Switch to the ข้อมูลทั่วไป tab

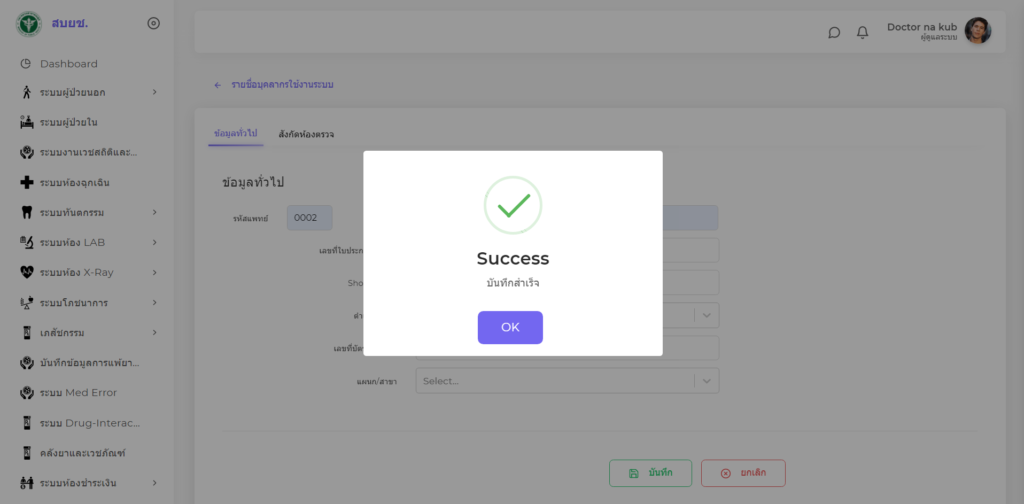(235, 134)
